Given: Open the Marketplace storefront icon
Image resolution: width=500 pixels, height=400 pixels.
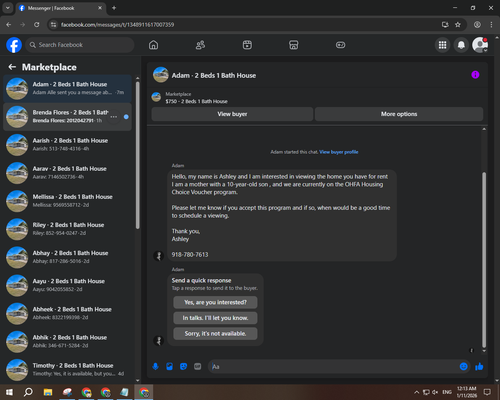Looking at the screenshot, I should point(294,45).
